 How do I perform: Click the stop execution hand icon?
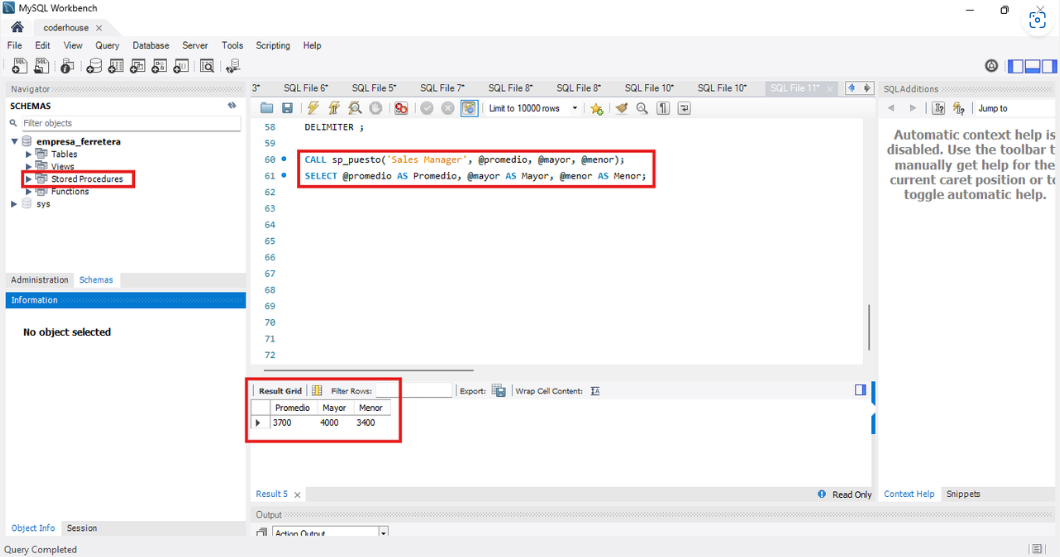(376, 108)
